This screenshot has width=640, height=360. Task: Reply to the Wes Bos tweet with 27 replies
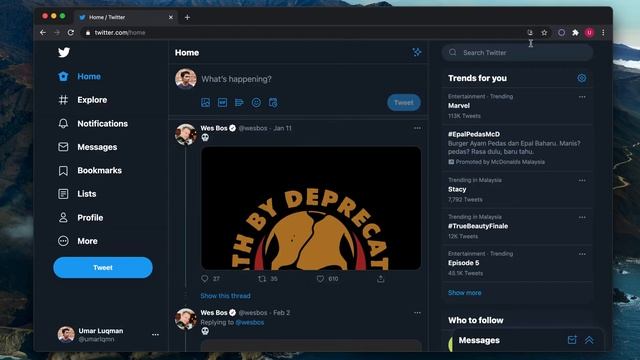205,279
